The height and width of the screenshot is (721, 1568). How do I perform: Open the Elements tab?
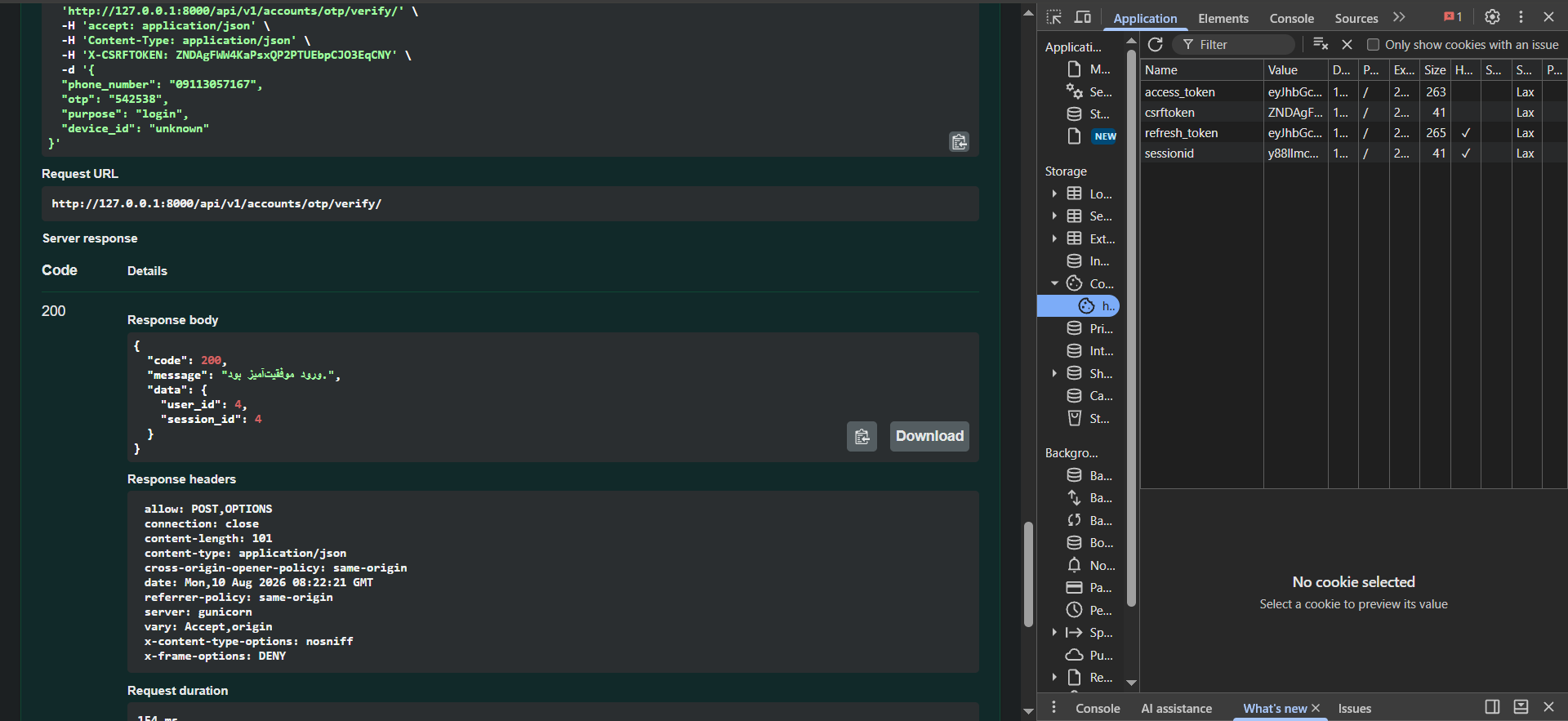coord(1223,18)
